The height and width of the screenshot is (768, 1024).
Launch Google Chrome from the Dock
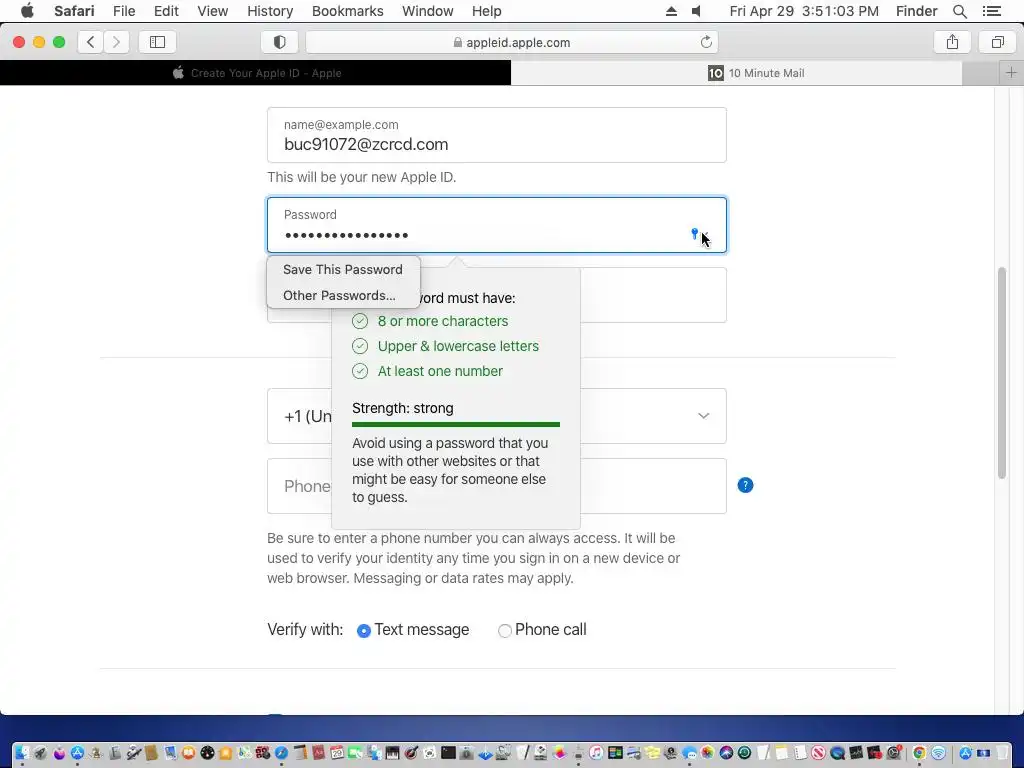919,752
